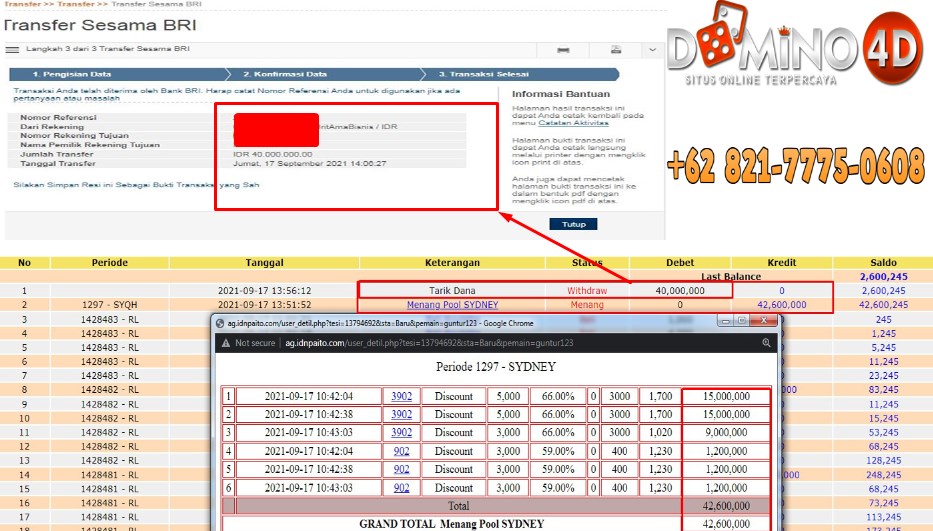Click GRAND TOTAL Menang Pool SYDNEY text

pyautogui.click(x=452, y=524)
